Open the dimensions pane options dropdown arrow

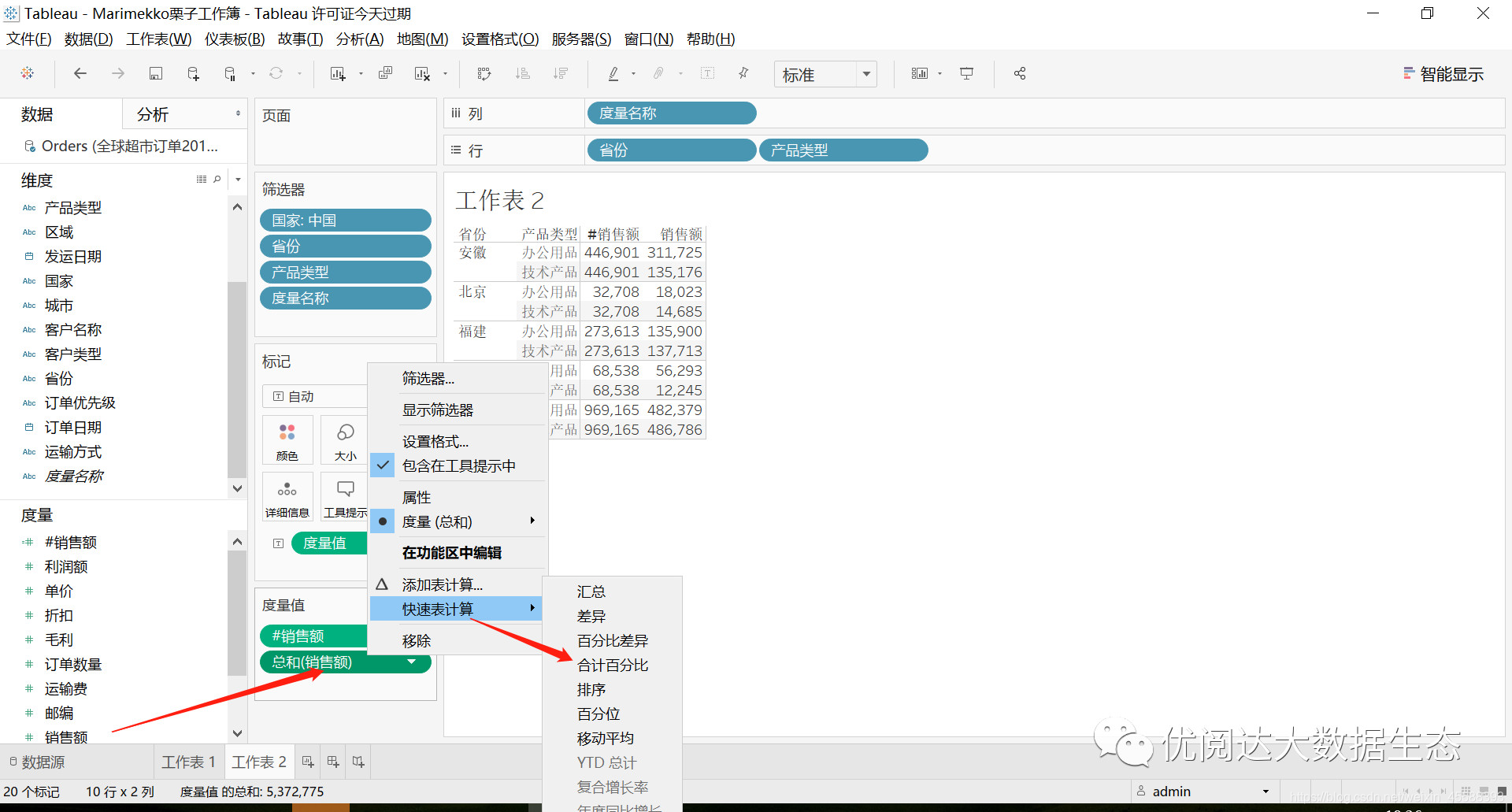click(x=238, y=180)
